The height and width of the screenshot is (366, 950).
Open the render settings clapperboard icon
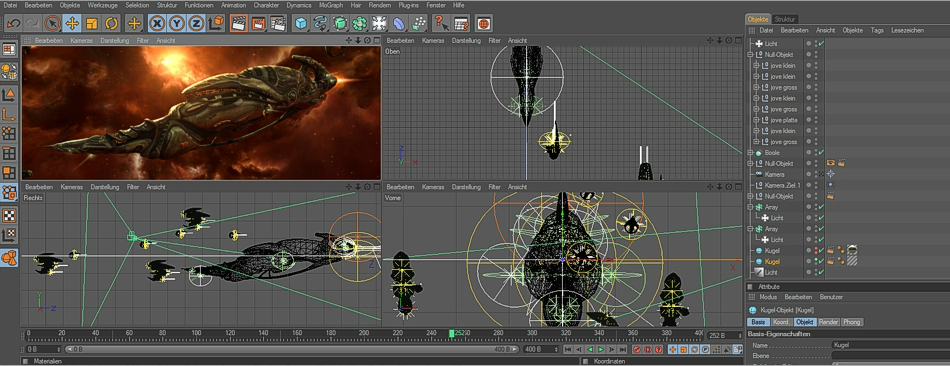click(278, 24)
